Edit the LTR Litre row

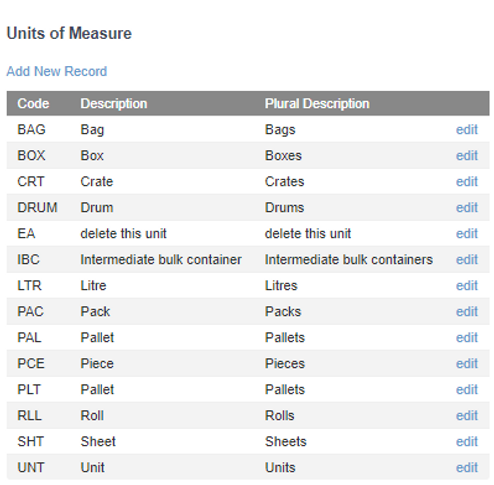coord(467,285)
